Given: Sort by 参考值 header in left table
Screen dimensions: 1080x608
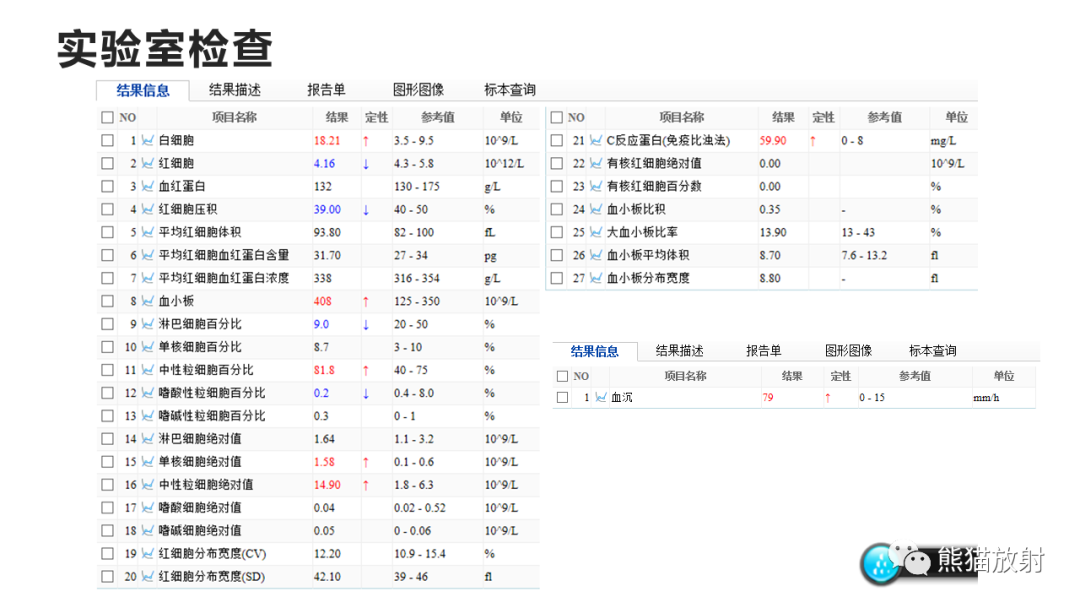Looking at the screenshot, I should 437,117.
